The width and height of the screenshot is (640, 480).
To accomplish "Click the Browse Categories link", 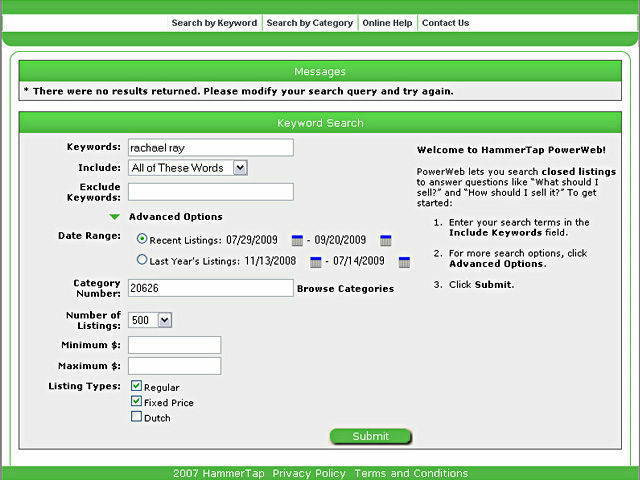I will click(x=345, y=289).
